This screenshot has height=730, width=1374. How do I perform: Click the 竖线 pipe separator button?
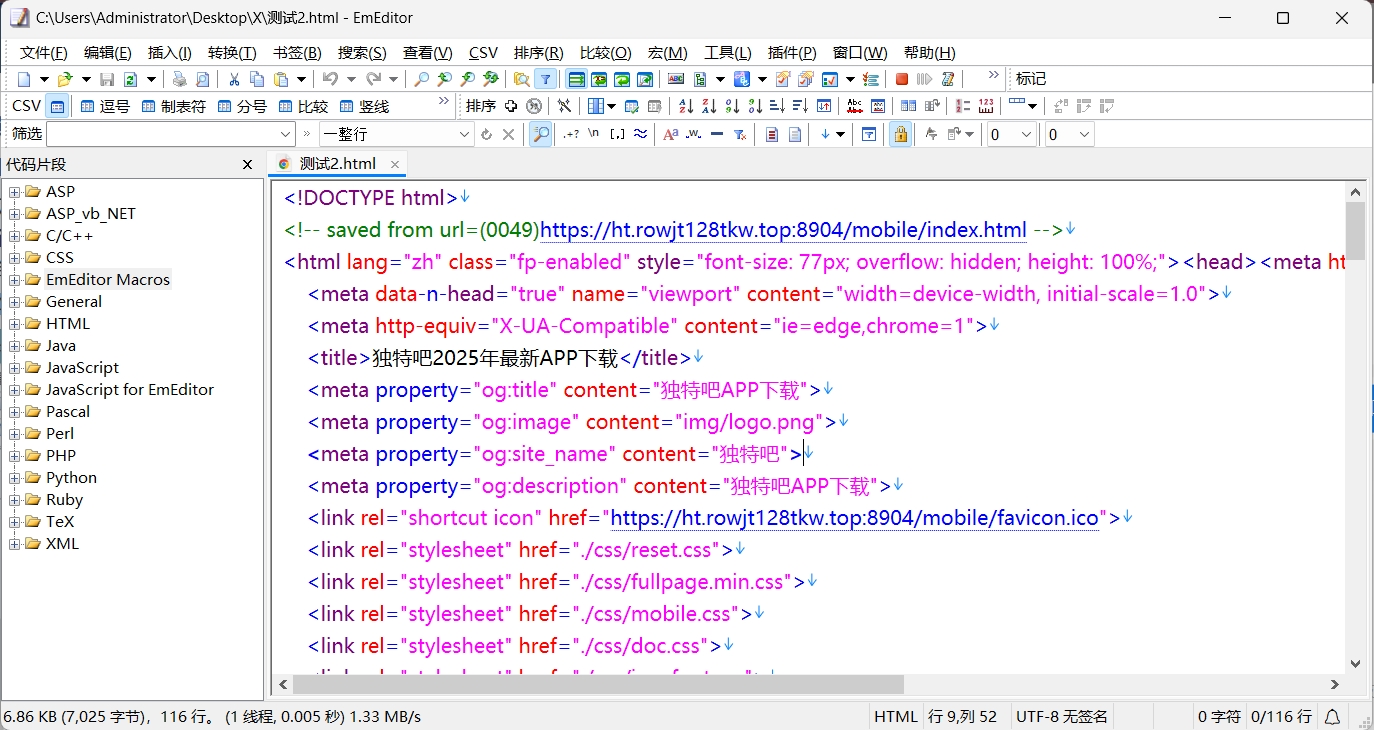(x=364, y=106)
